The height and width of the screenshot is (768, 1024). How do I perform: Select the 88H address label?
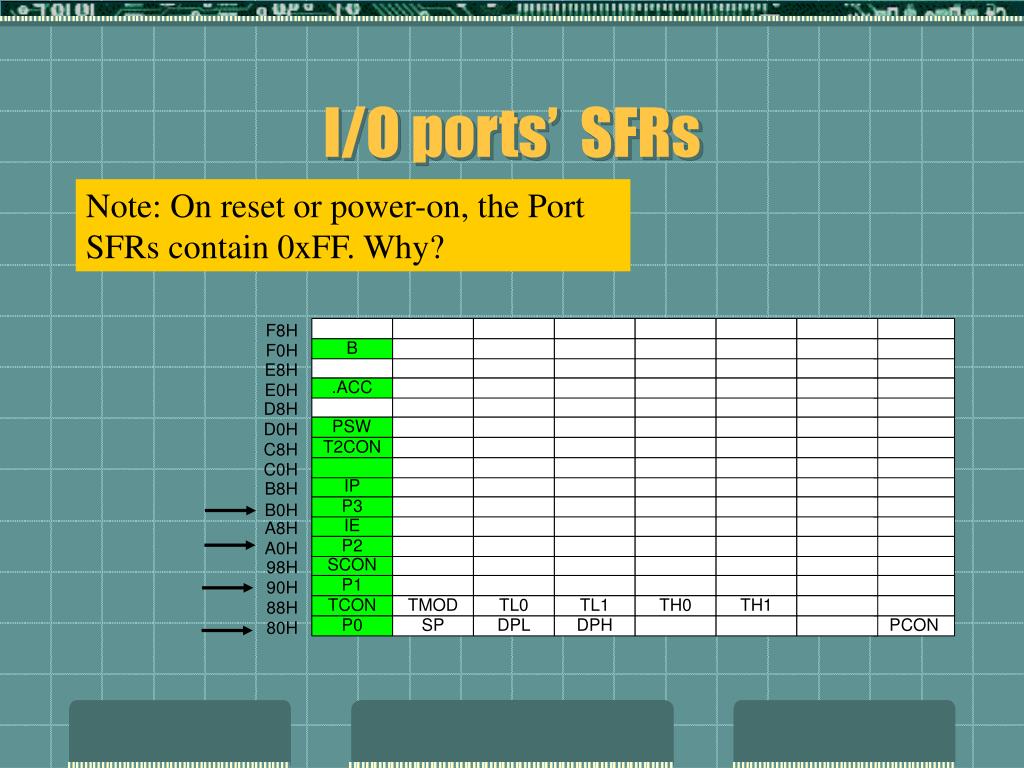282,608
